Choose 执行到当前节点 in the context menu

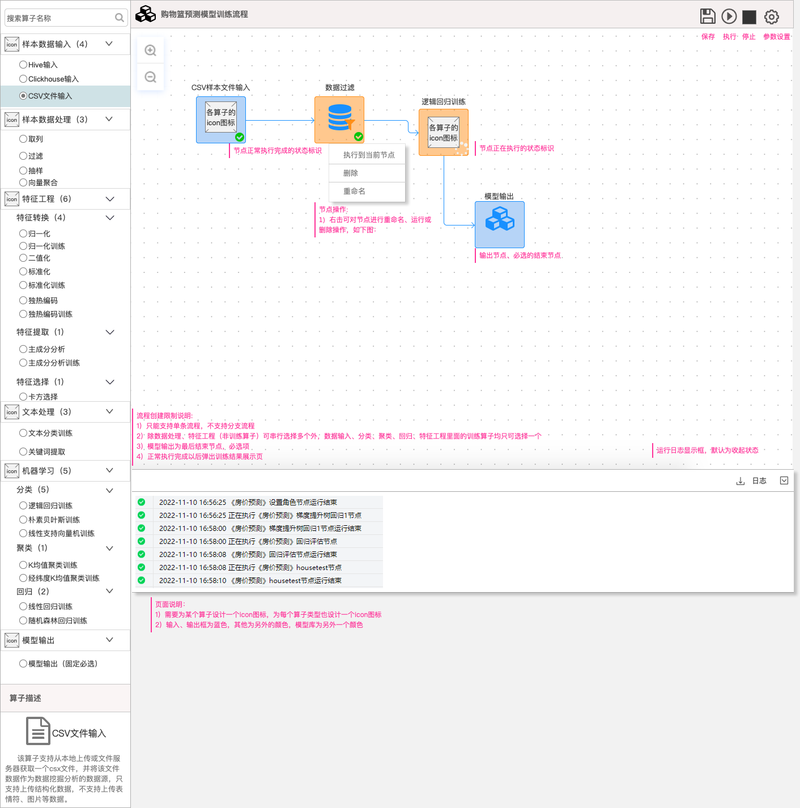pos(367,155)
